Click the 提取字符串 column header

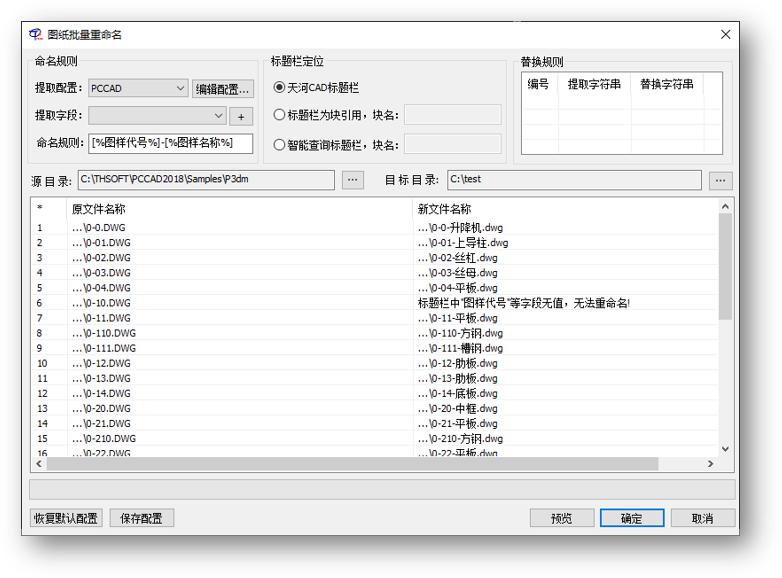click(594, 84)
